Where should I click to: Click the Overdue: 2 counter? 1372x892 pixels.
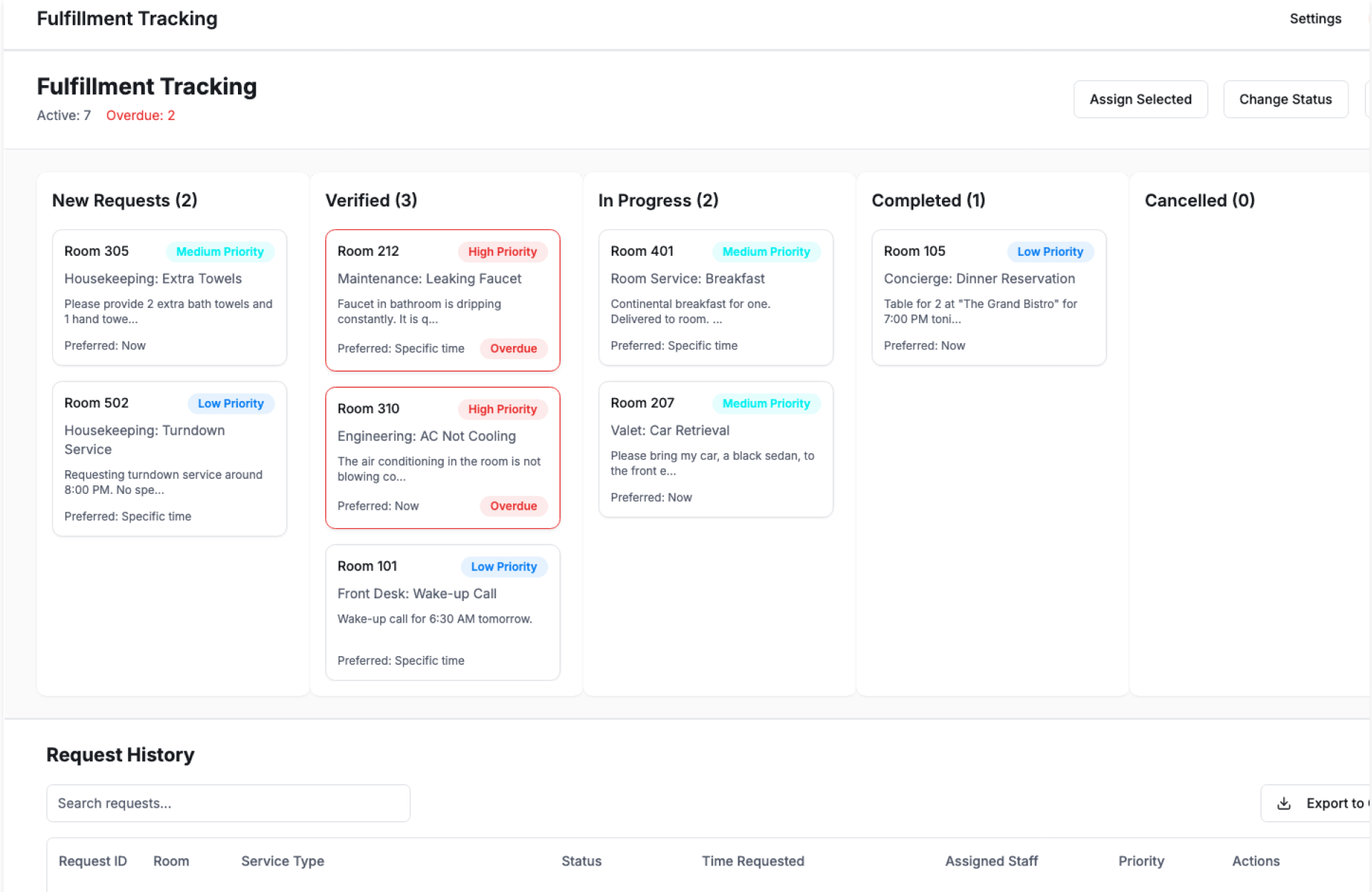pos(140,115)
